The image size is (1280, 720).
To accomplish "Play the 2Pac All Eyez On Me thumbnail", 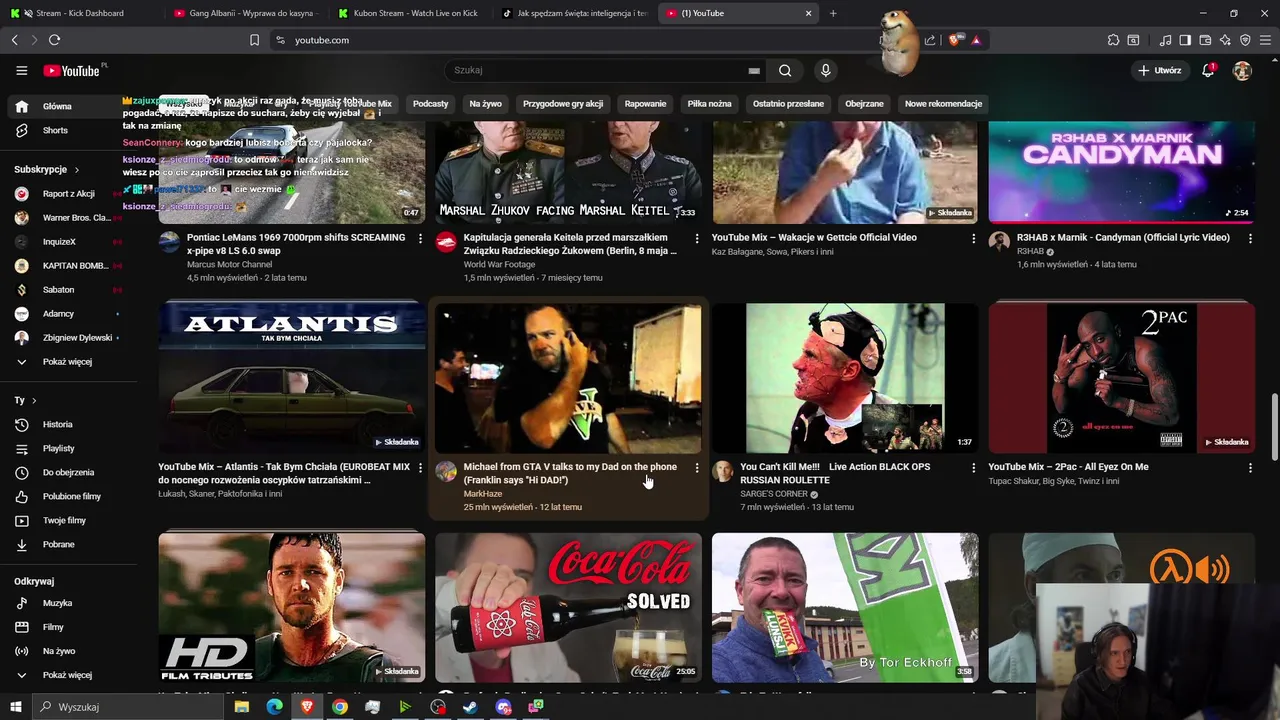I will tap(1121, 378).
